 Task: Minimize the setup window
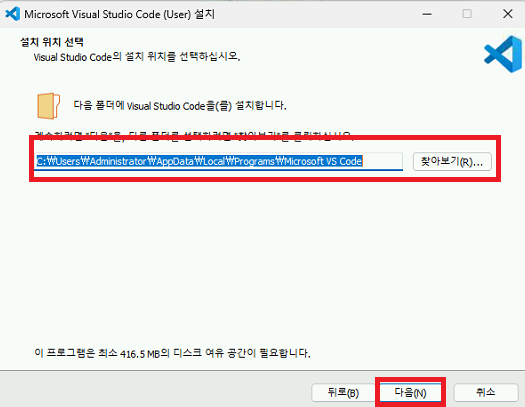(427, 14)
